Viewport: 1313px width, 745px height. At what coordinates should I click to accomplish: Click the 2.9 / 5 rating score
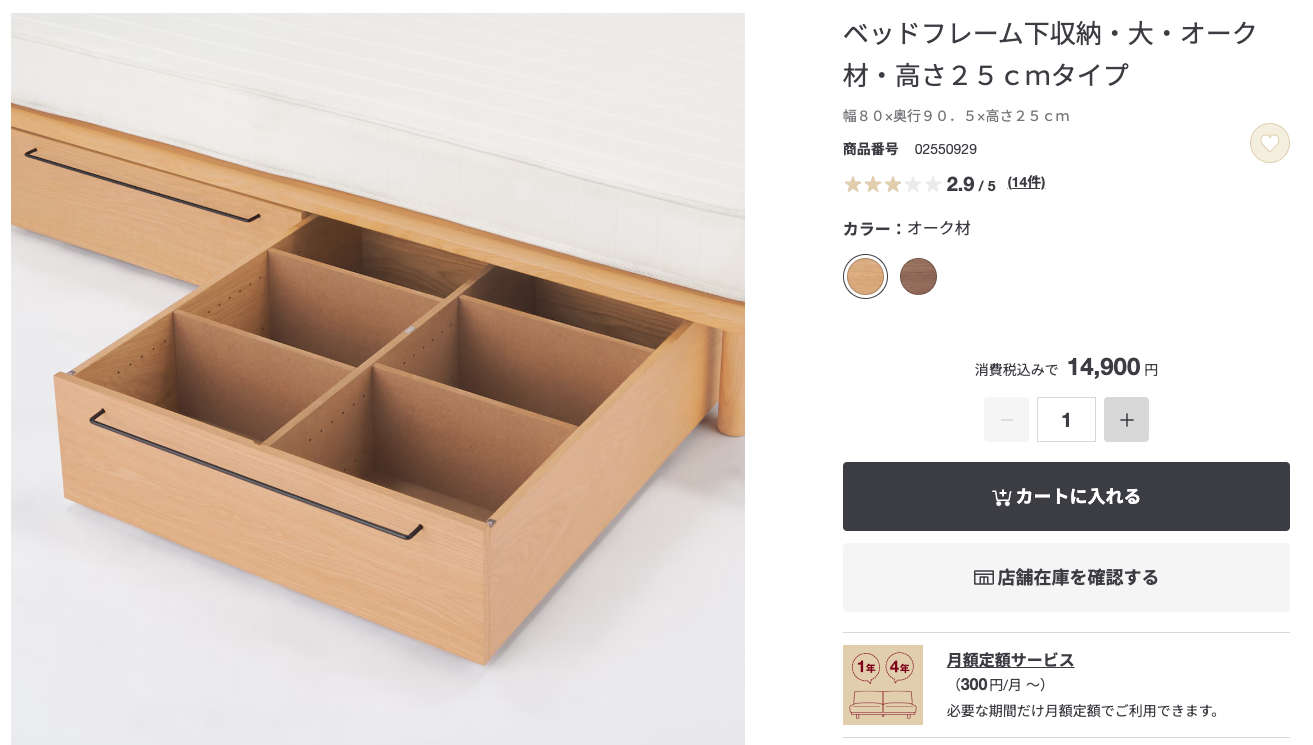971,185
